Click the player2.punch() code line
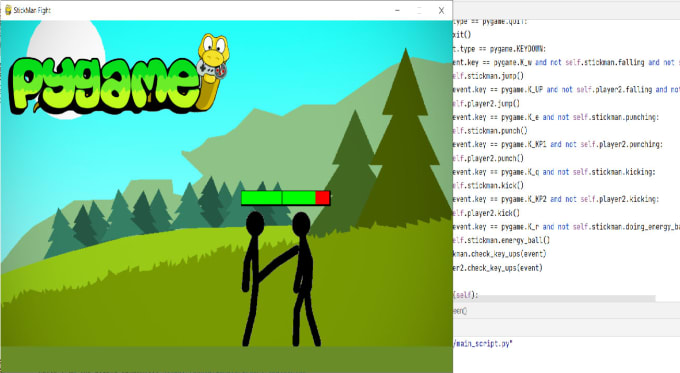 pos(488,158)
